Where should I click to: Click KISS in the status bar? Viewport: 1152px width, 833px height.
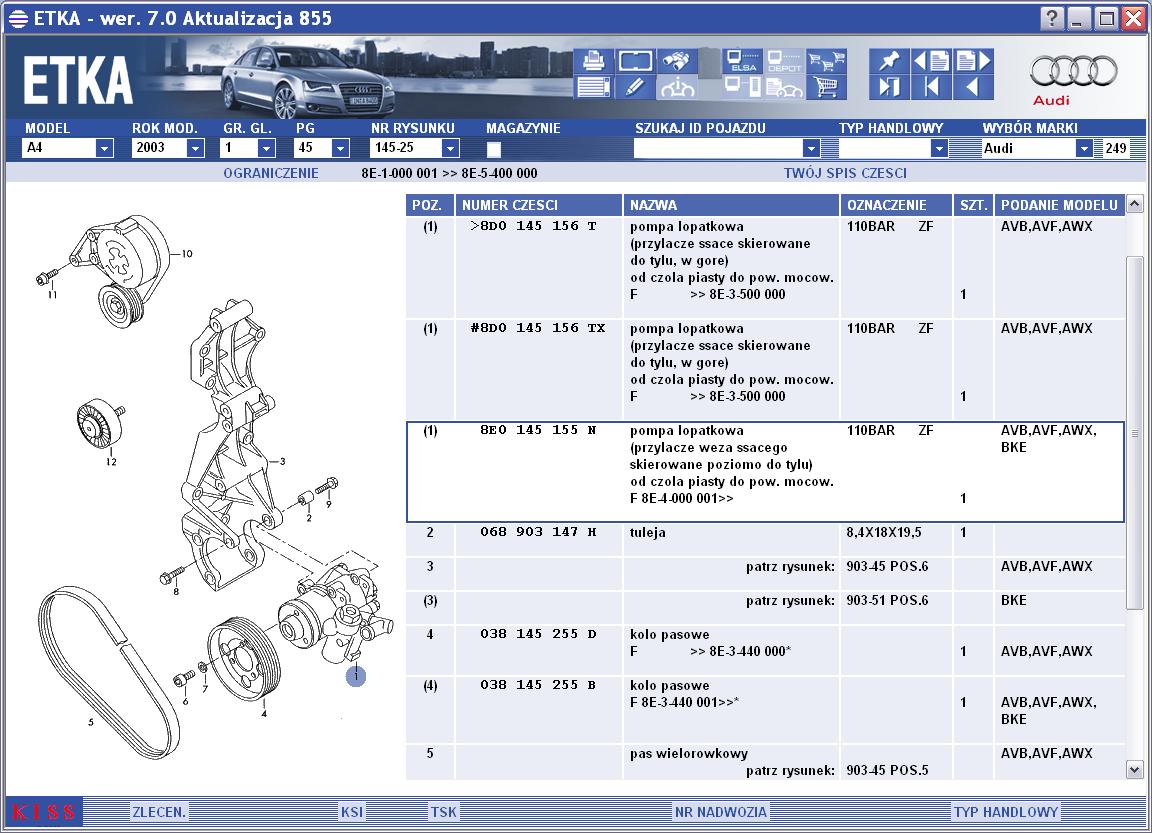pos(44,812)
